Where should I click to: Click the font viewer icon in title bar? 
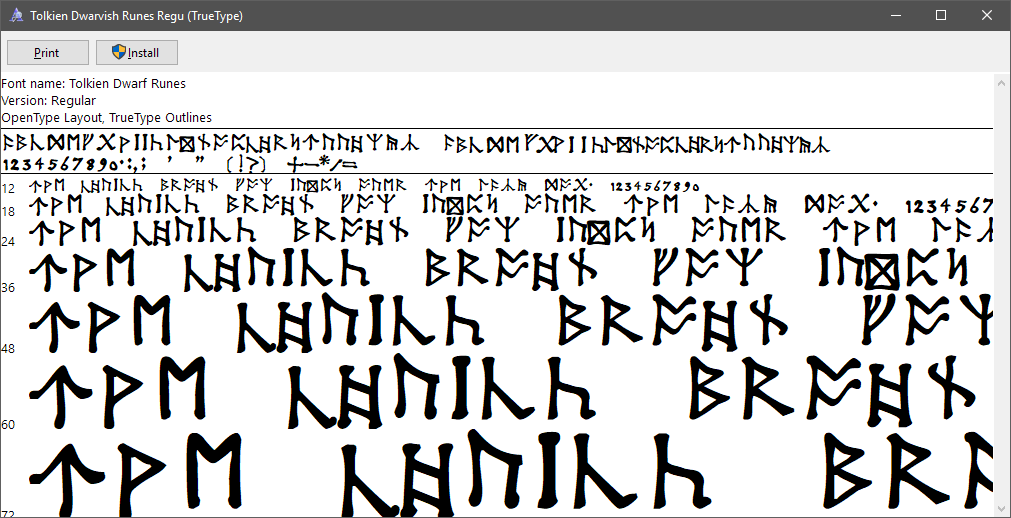(17, 15)
